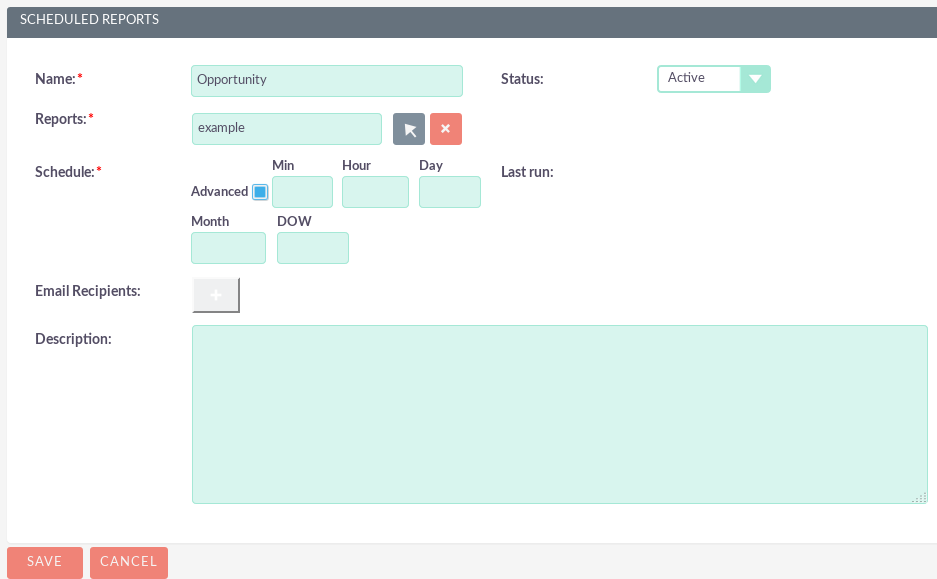Image resolution: width=937 pixels, height=579 pixels.
Task: Click into the Day schedule field
Action: click(449, 192)
